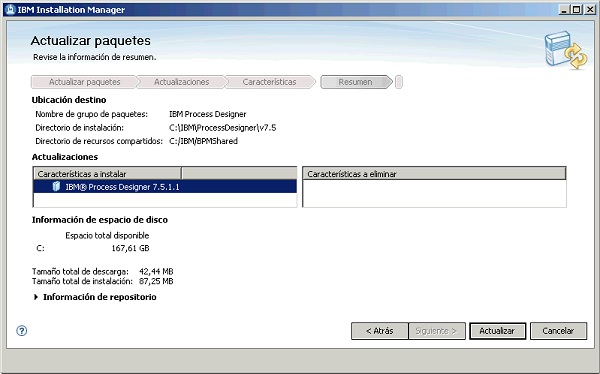The width and height of the screenshot is (600, 374).
Task: Click the Actualizar button
Action: tap(497, 331)
